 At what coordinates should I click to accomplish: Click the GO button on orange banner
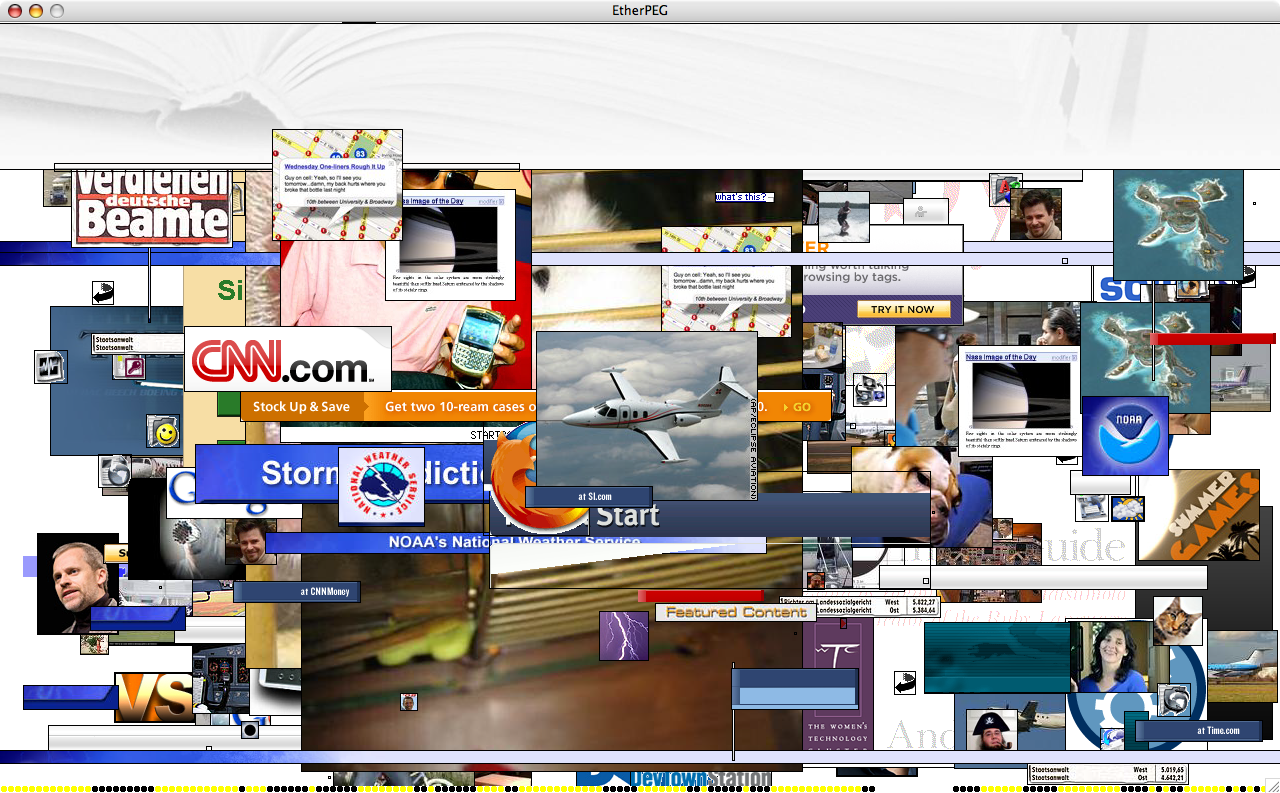pos(799,407)
